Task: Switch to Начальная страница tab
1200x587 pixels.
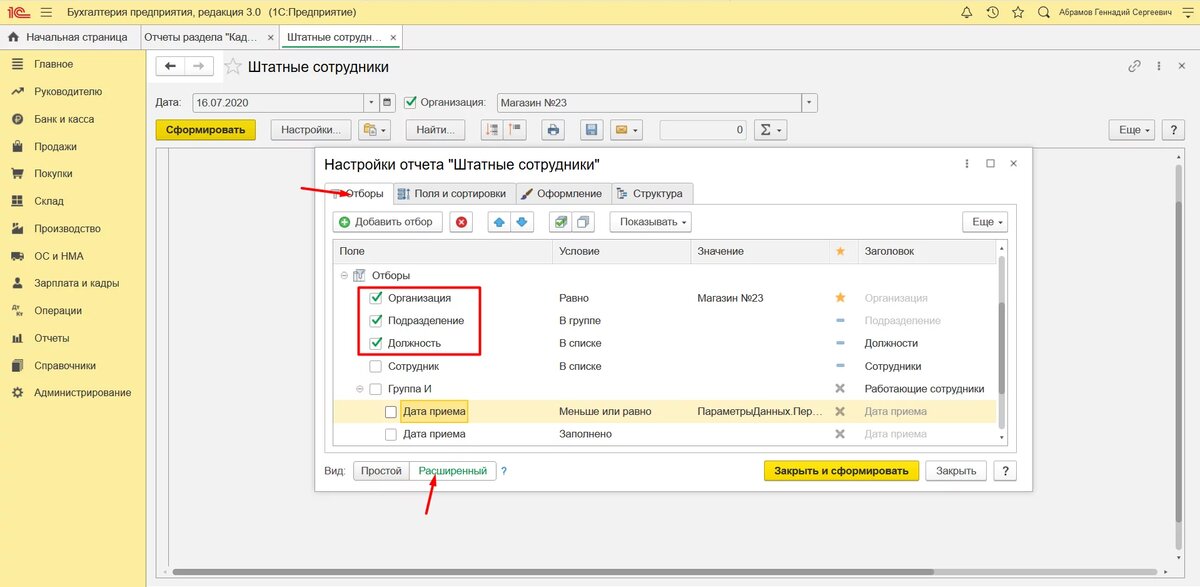Action: point(68,37)
